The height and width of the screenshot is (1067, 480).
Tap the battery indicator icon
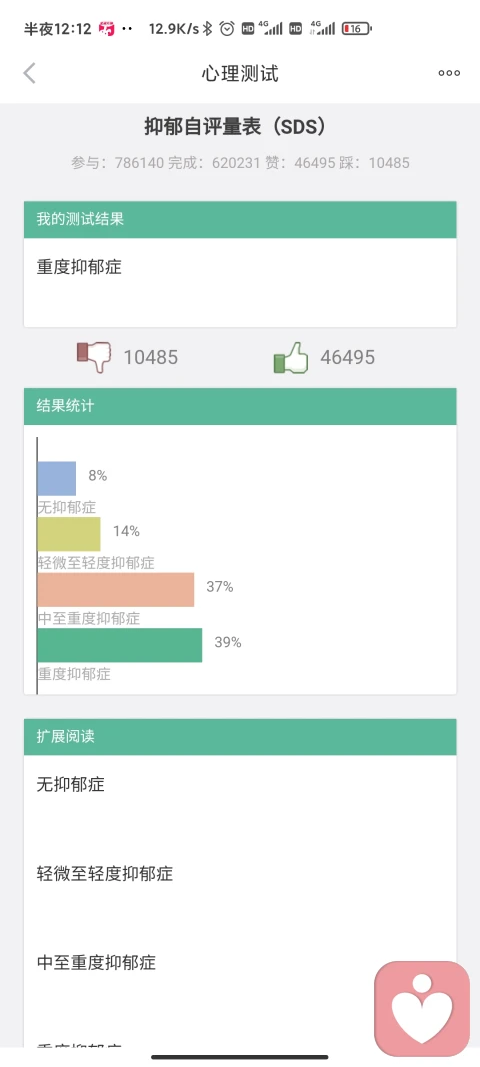click(x=357, y=29)
